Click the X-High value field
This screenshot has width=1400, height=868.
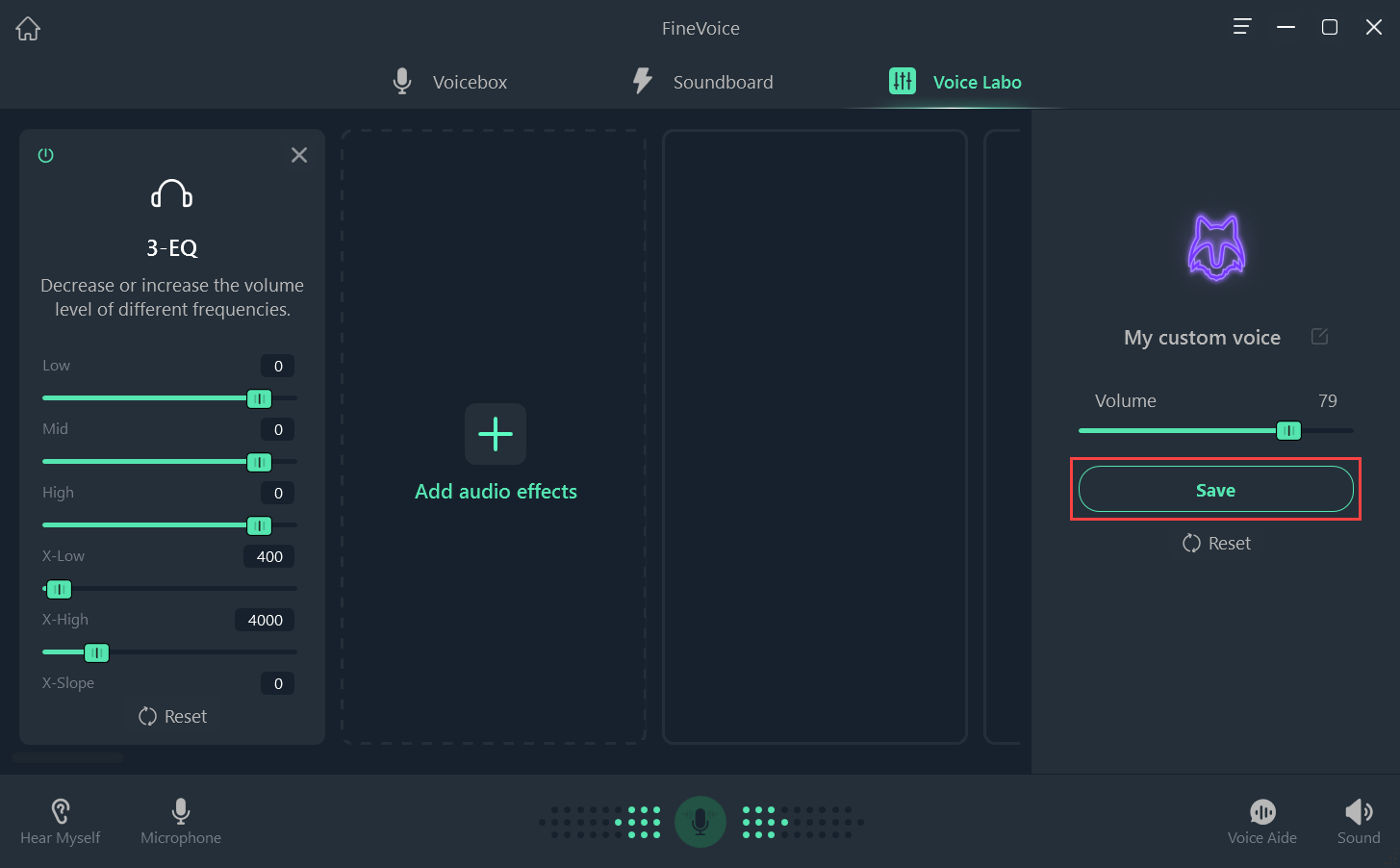pos(265,621)
